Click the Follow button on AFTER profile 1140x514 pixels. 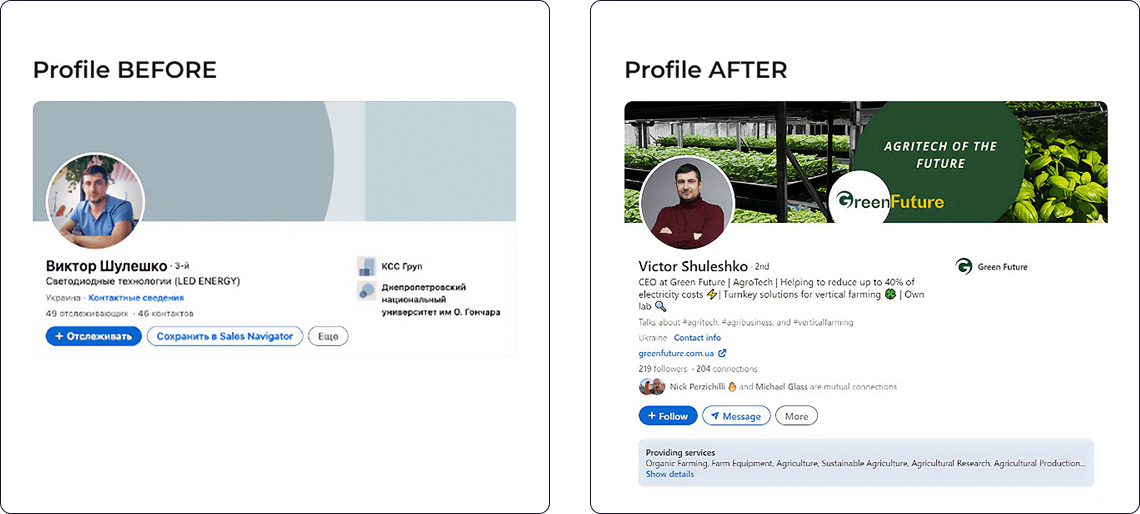point(668,416)
